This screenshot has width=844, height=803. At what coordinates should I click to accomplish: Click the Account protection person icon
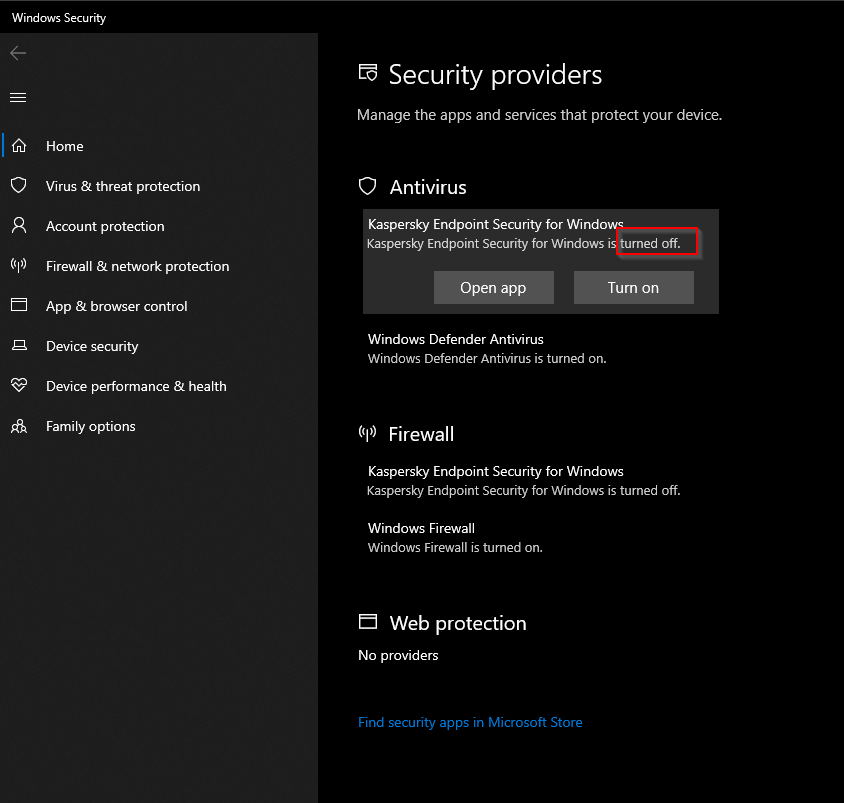[18, 226]
